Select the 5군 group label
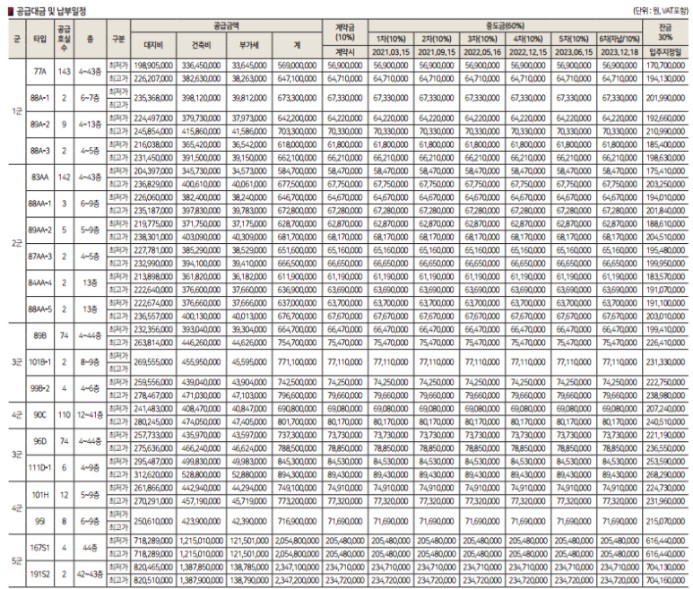Viewport: 693px width, 589px height. 17,561
